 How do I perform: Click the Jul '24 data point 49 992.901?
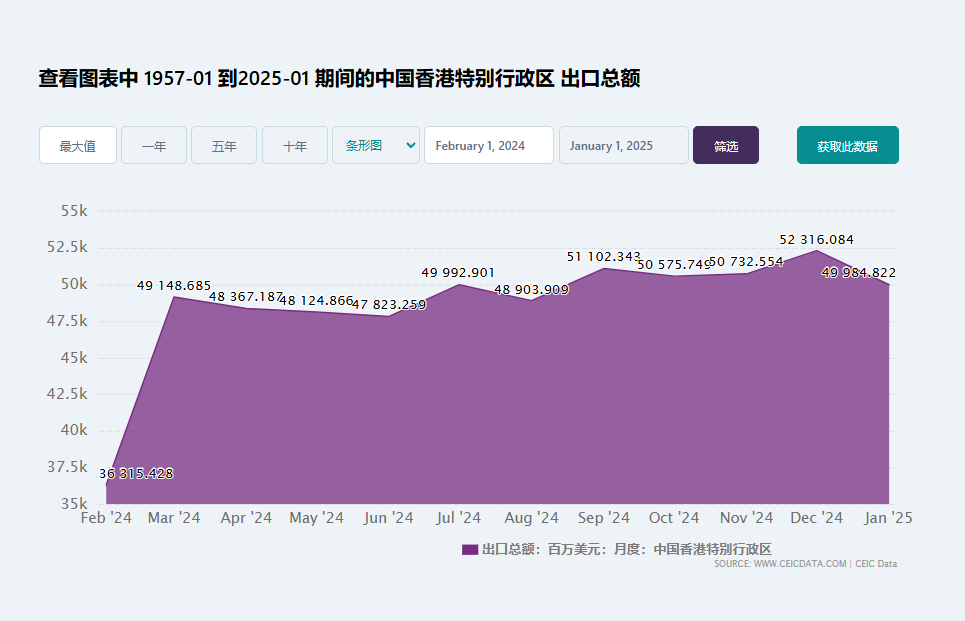click(x=459, y=283)
